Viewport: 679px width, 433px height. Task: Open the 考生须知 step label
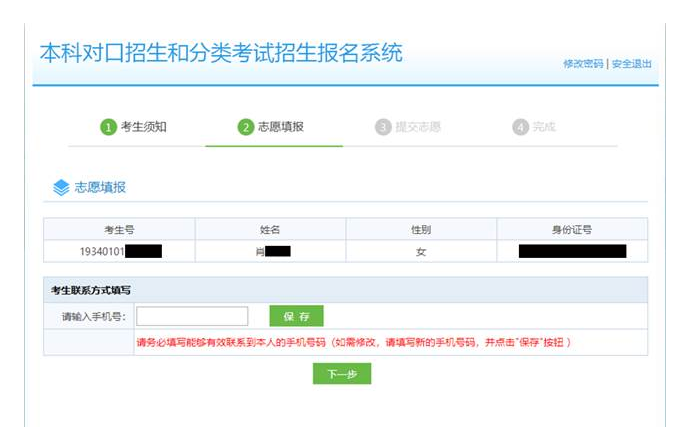[x=143, y=127]
